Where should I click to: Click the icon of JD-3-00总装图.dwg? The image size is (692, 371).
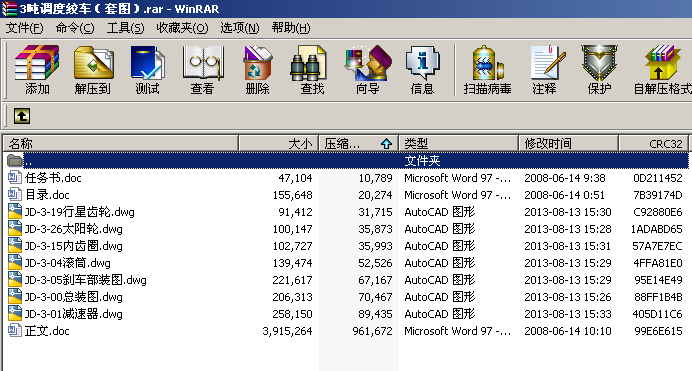click(x=15, y=297)
